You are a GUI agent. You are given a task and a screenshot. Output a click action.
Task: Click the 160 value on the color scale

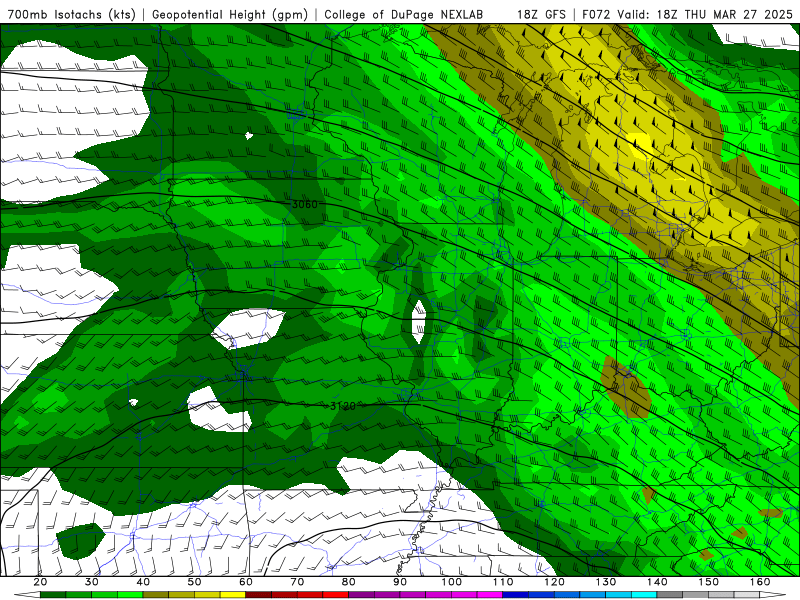coord(760,582)
